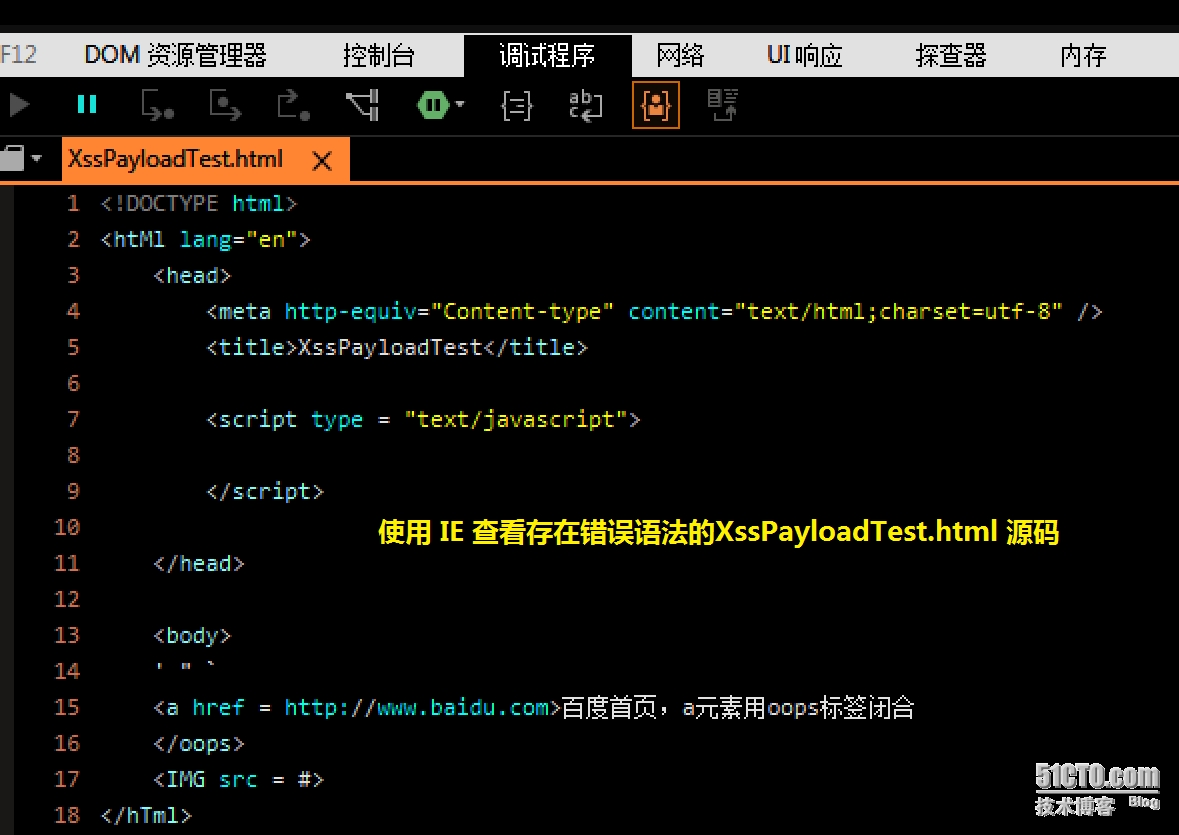Image resolution: width=1179 pixels, height=835 pixels.
Task: Click the <head> opening tag on line 3
Action: [x=192, y=276]
